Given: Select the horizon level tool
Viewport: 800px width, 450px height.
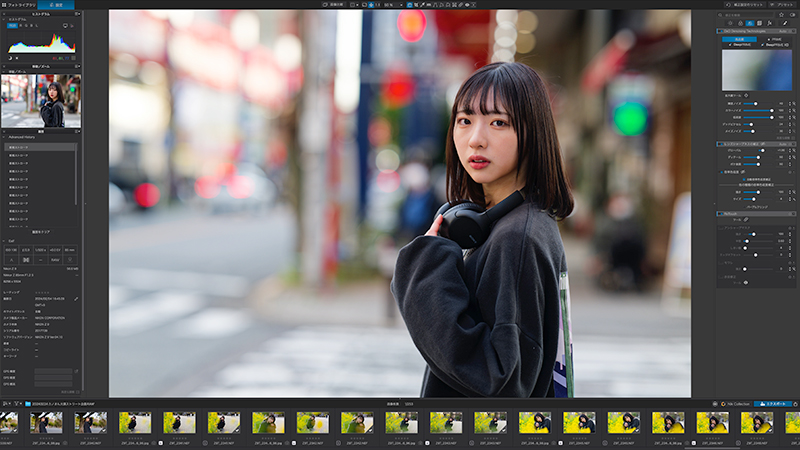Looking at the screenshot, I should [x=429, y=5].
